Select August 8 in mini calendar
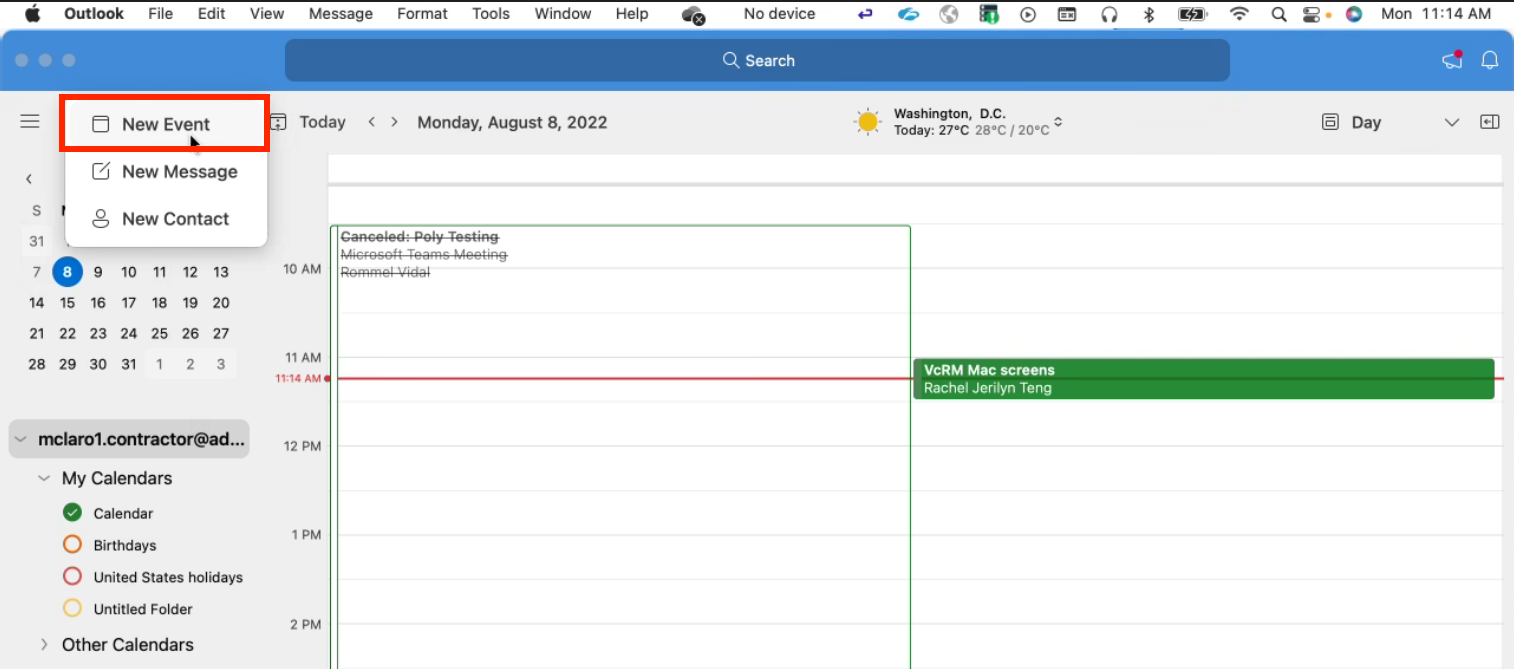 coord(67,272)
